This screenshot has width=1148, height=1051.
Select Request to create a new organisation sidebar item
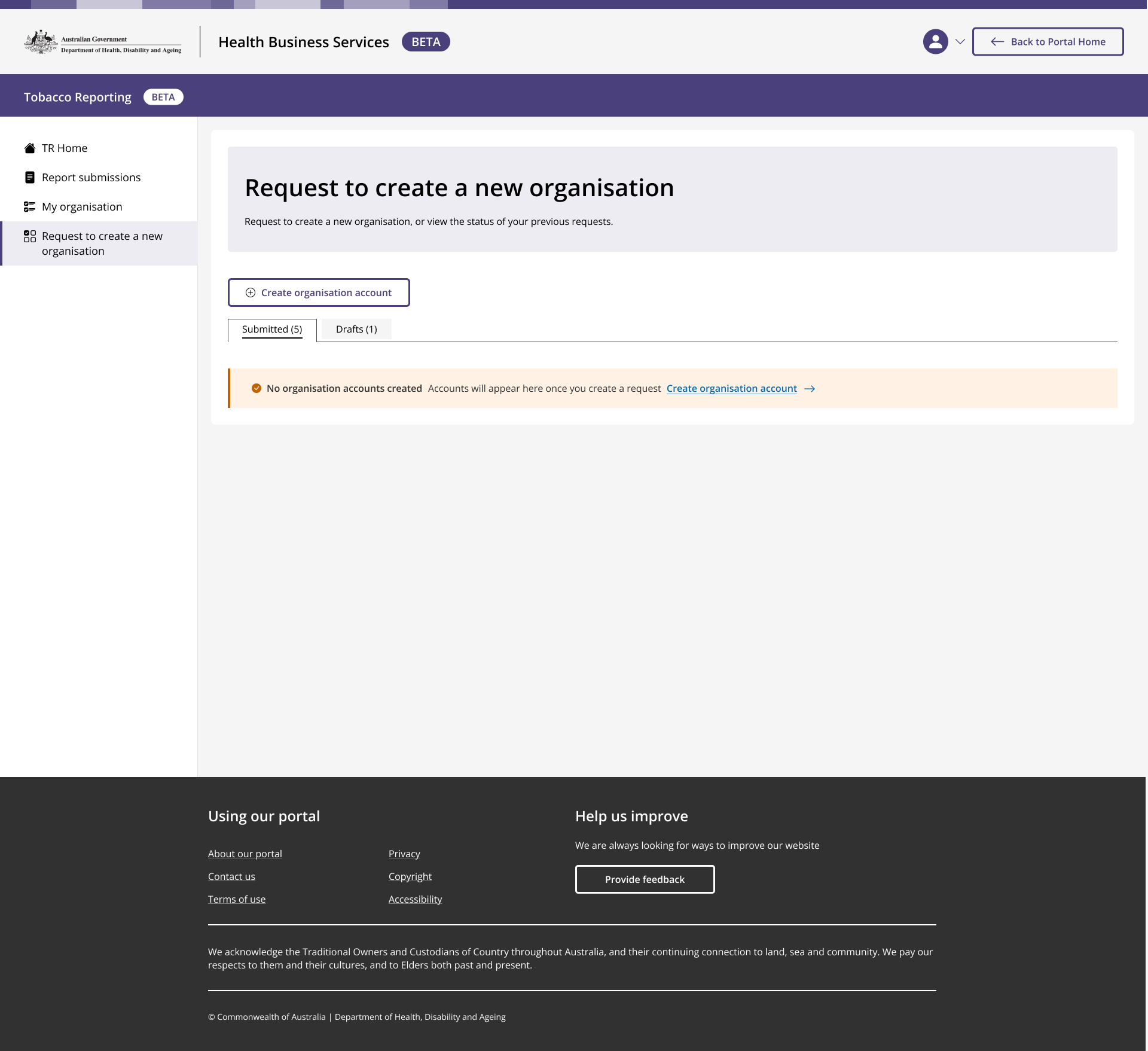click(99, 243)
